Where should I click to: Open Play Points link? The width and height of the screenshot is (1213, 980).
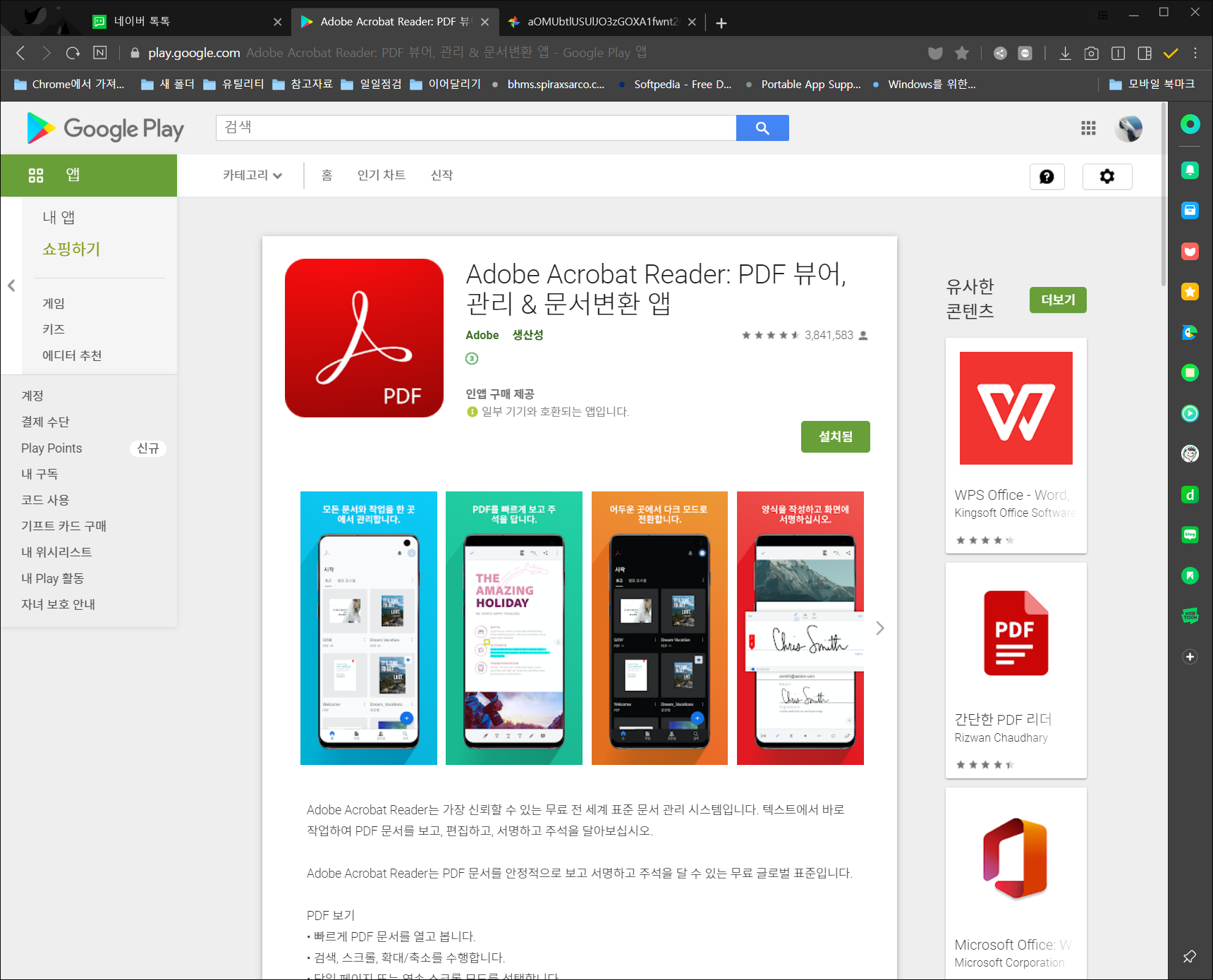51,448
